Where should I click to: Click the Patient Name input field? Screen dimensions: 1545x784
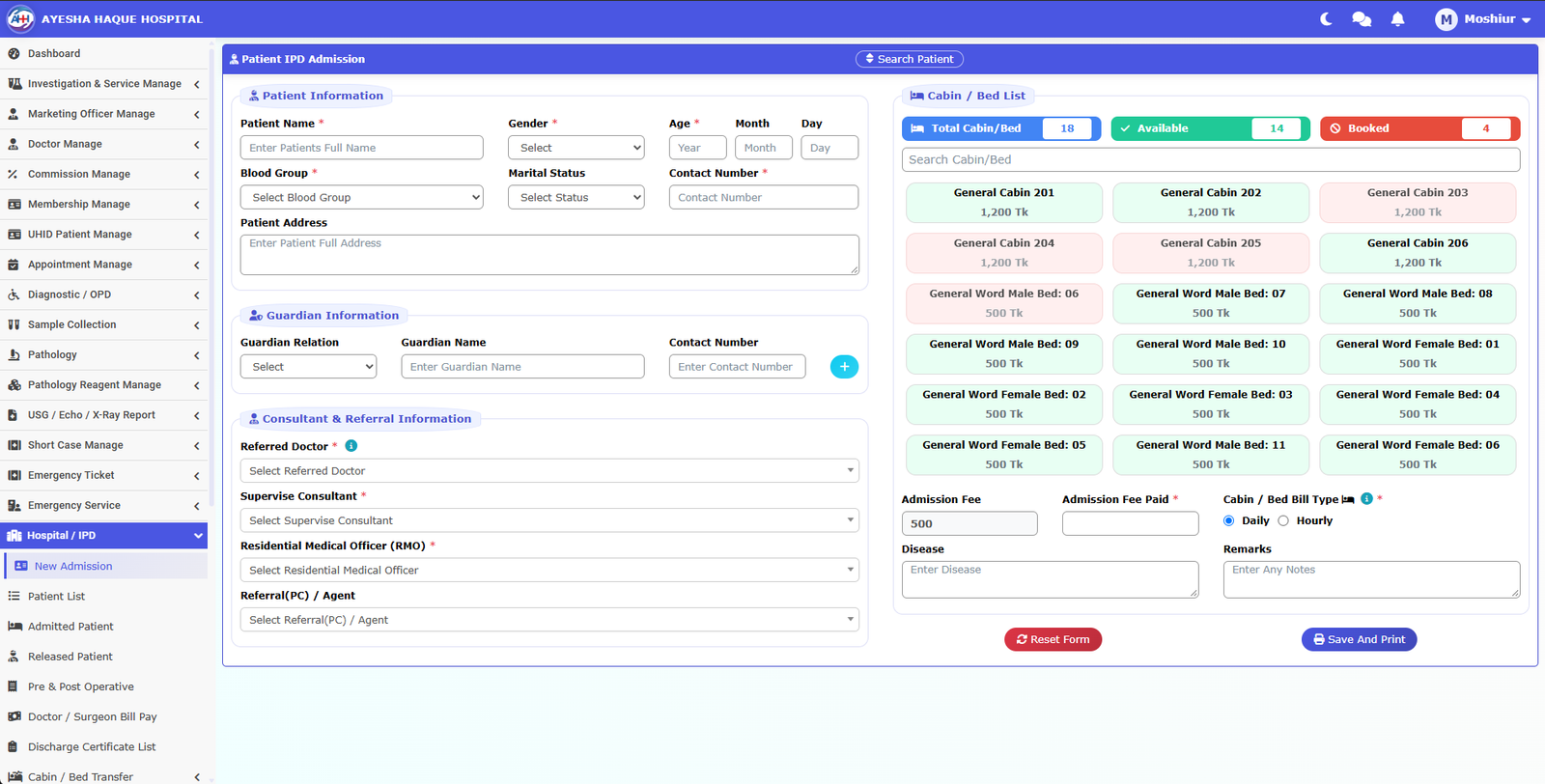point(362,148)
